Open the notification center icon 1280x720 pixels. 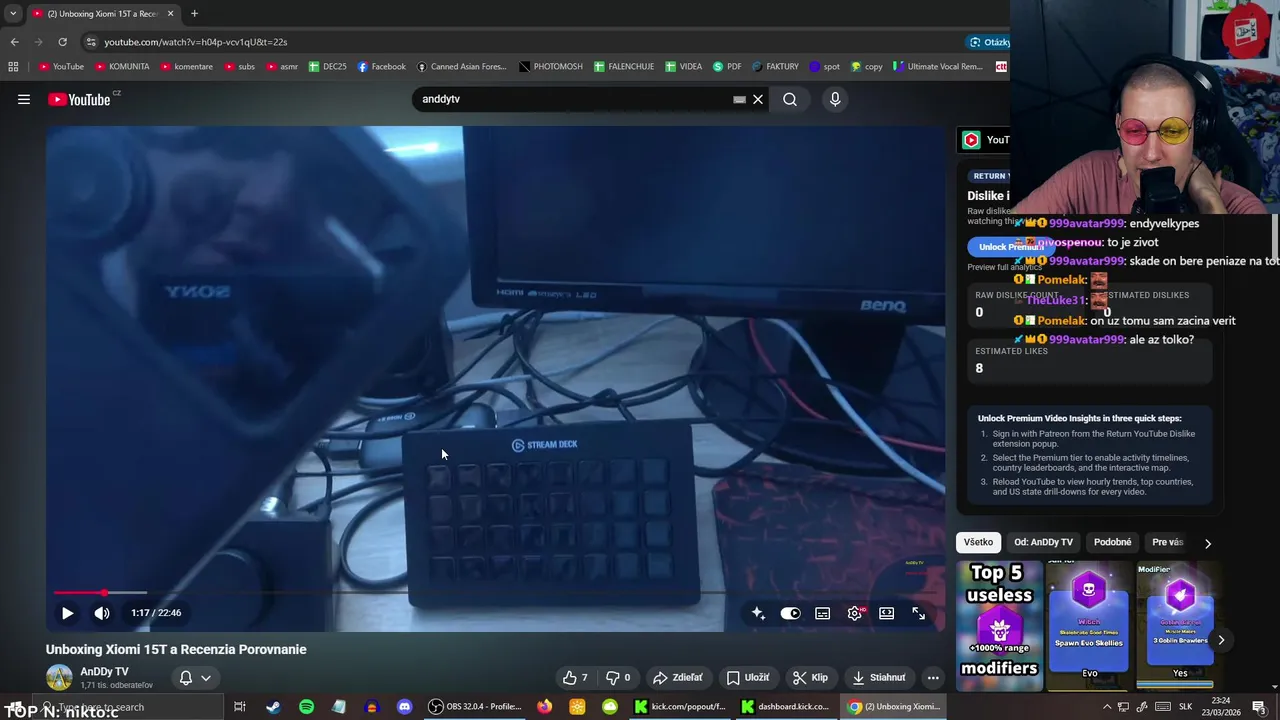1260,707
